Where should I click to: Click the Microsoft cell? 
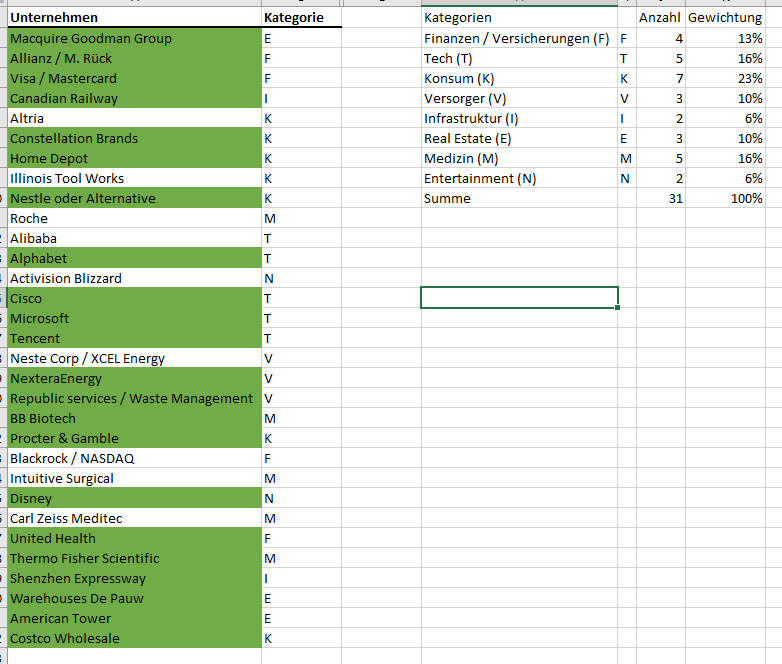pos(135,318)
